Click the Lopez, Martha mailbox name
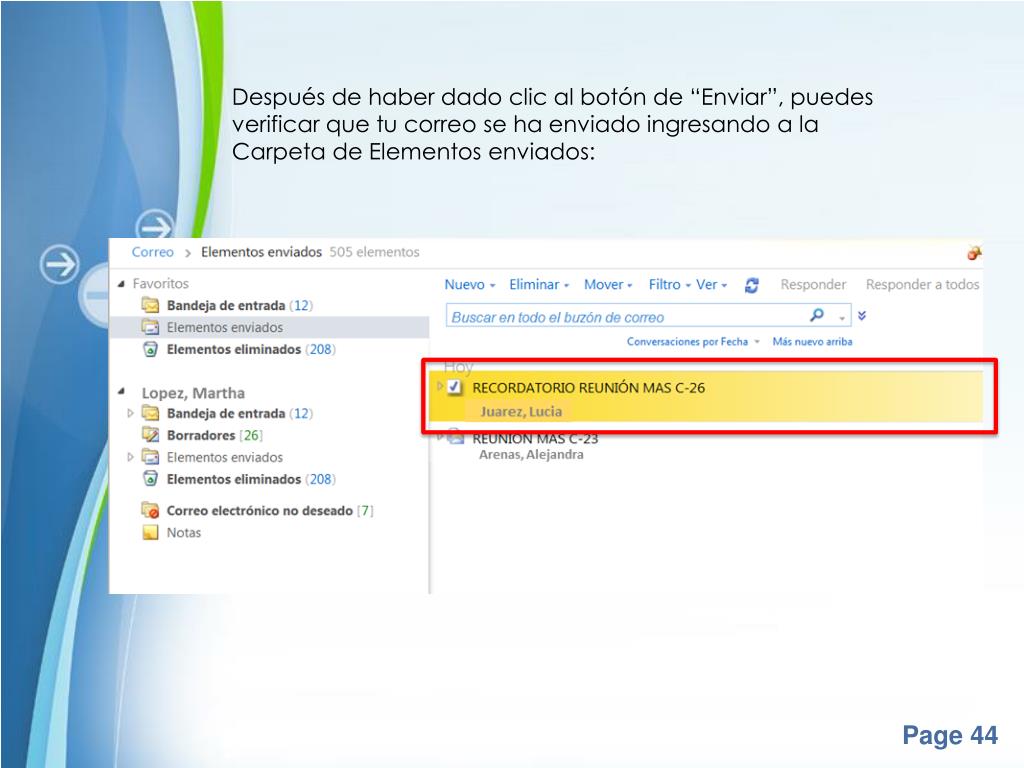 click(193, 392)
